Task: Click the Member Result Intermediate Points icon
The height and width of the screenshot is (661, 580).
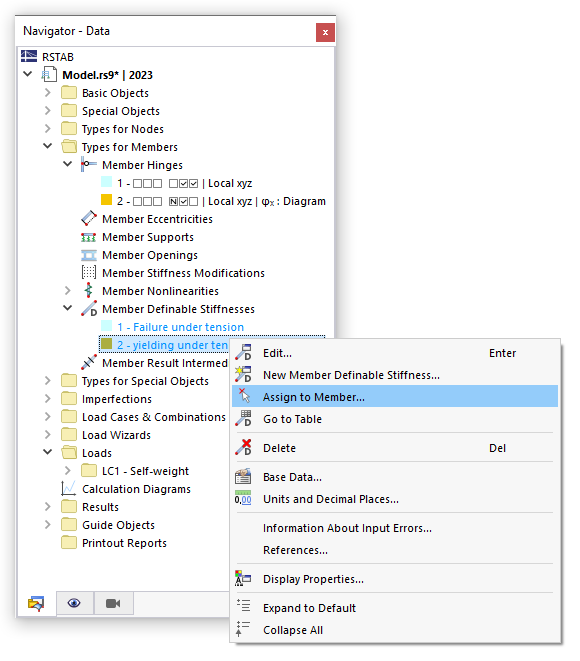Action: [x=89, y=362]
